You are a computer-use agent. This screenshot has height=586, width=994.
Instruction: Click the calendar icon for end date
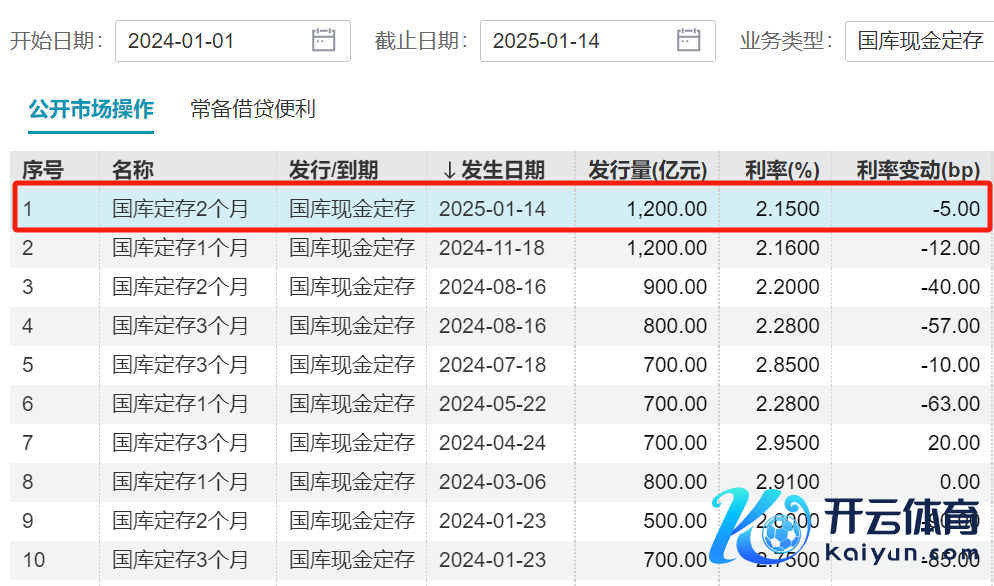pyautogui.click(x=688, y=41)
